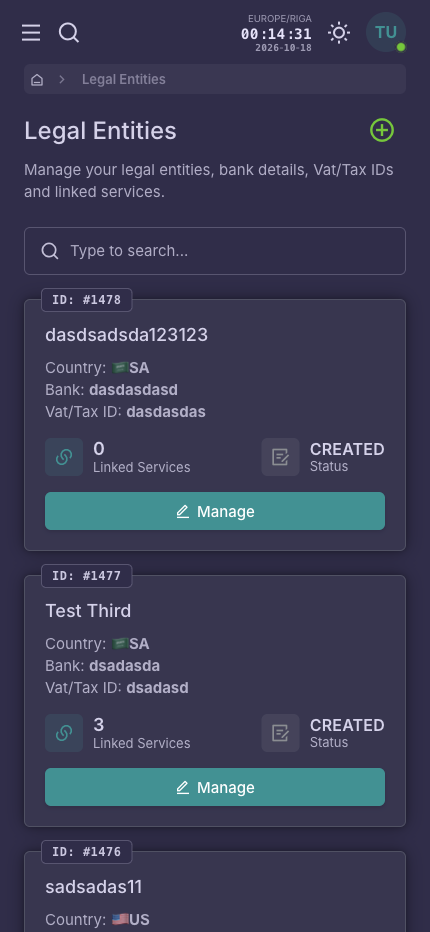Click CREATED status on Test Third card

[347, 725]
